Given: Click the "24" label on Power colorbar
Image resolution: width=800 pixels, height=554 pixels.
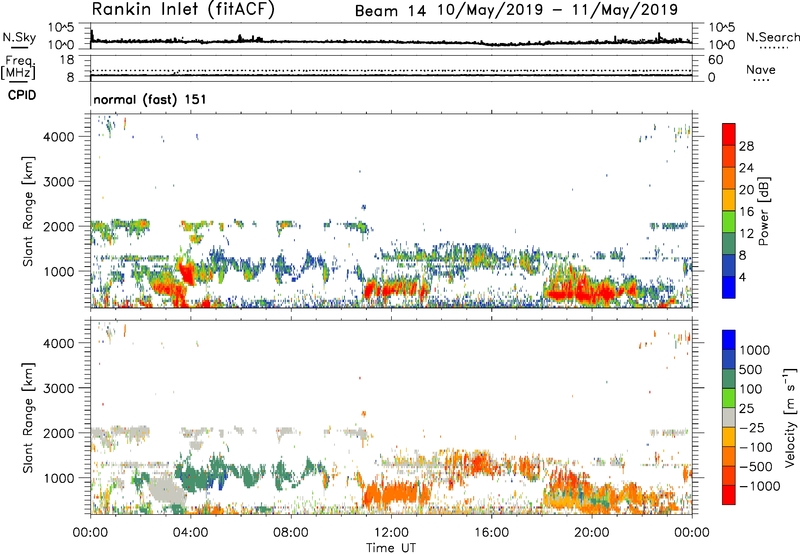Looking at the screenshot, I should (746, 168).
